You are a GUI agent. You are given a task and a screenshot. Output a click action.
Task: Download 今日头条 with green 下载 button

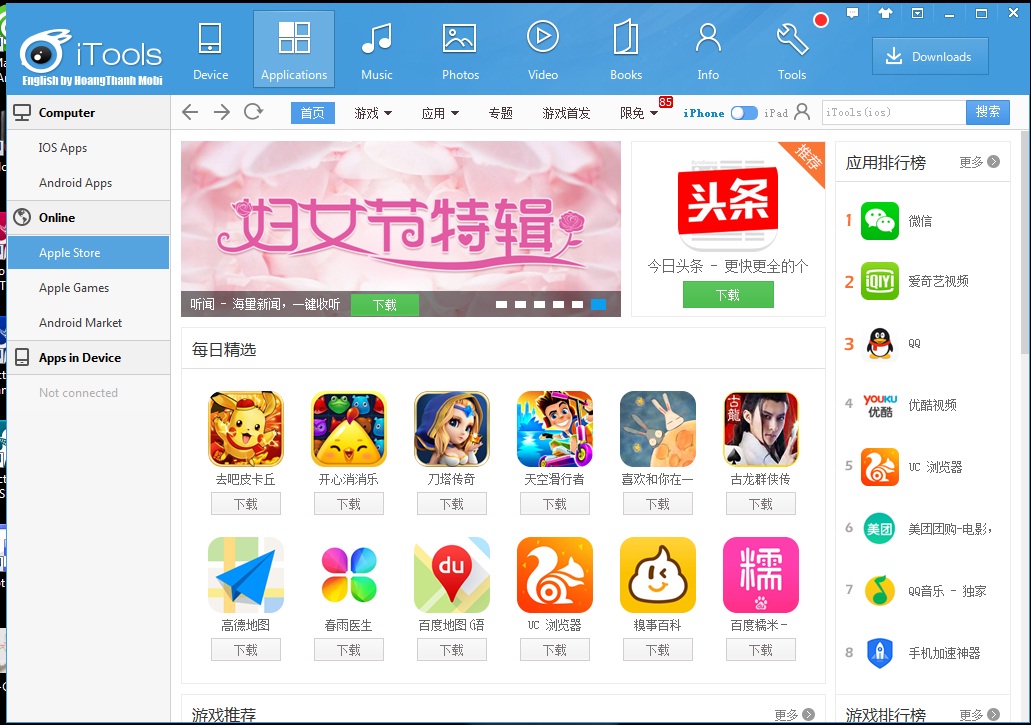click(x=728, y=294)
